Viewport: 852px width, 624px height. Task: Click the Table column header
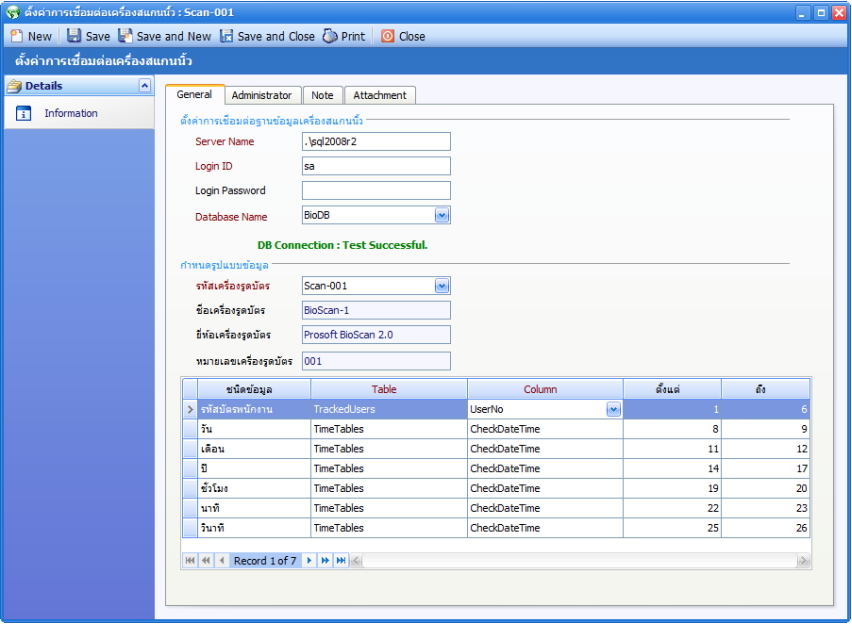(x=389, y=389)
